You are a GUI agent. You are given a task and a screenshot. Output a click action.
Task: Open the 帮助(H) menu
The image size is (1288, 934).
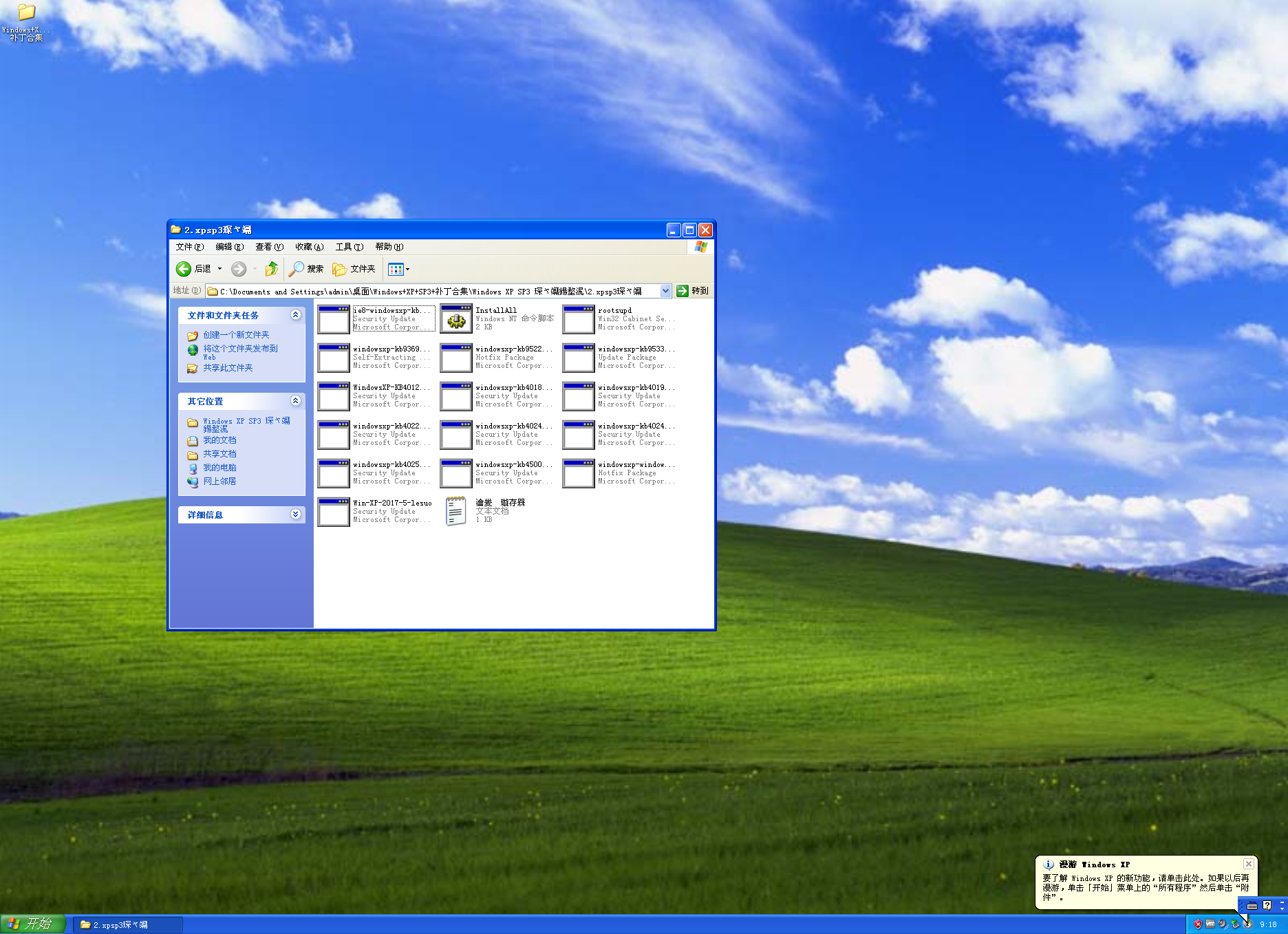[389, 247]
